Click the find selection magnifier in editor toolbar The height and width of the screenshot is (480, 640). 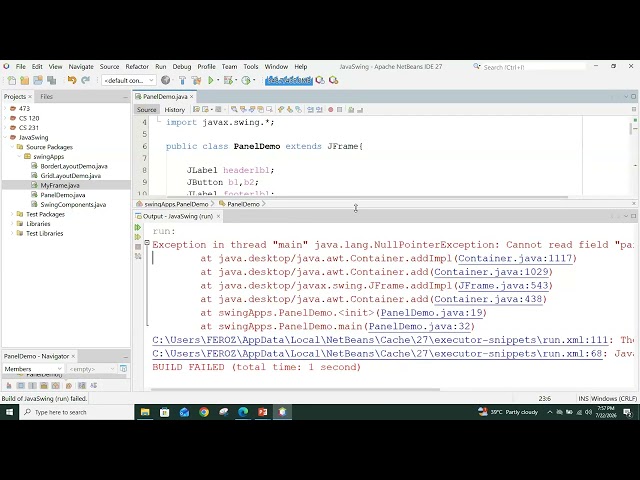pos(234,109)
